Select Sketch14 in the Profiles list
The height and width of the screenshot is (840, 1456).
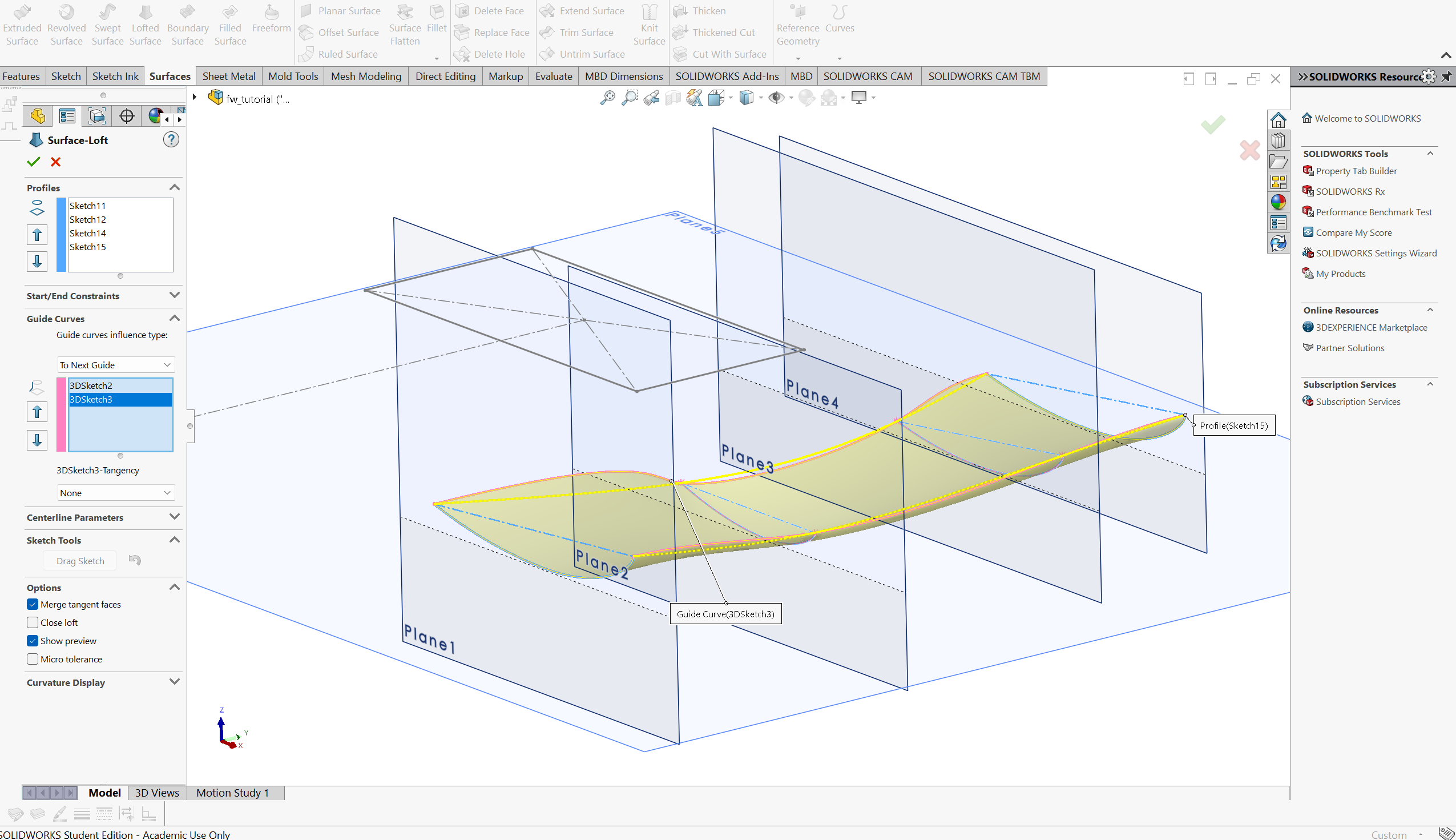(88, 233)
